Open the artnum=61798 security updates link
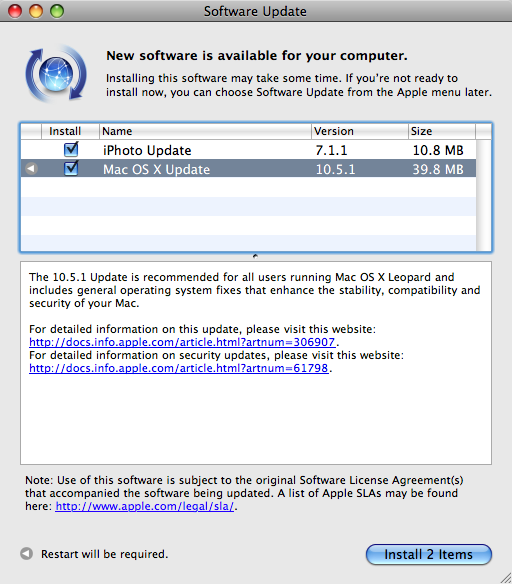Viewport: 512px width, 584px height. click(x=179, y=368)
